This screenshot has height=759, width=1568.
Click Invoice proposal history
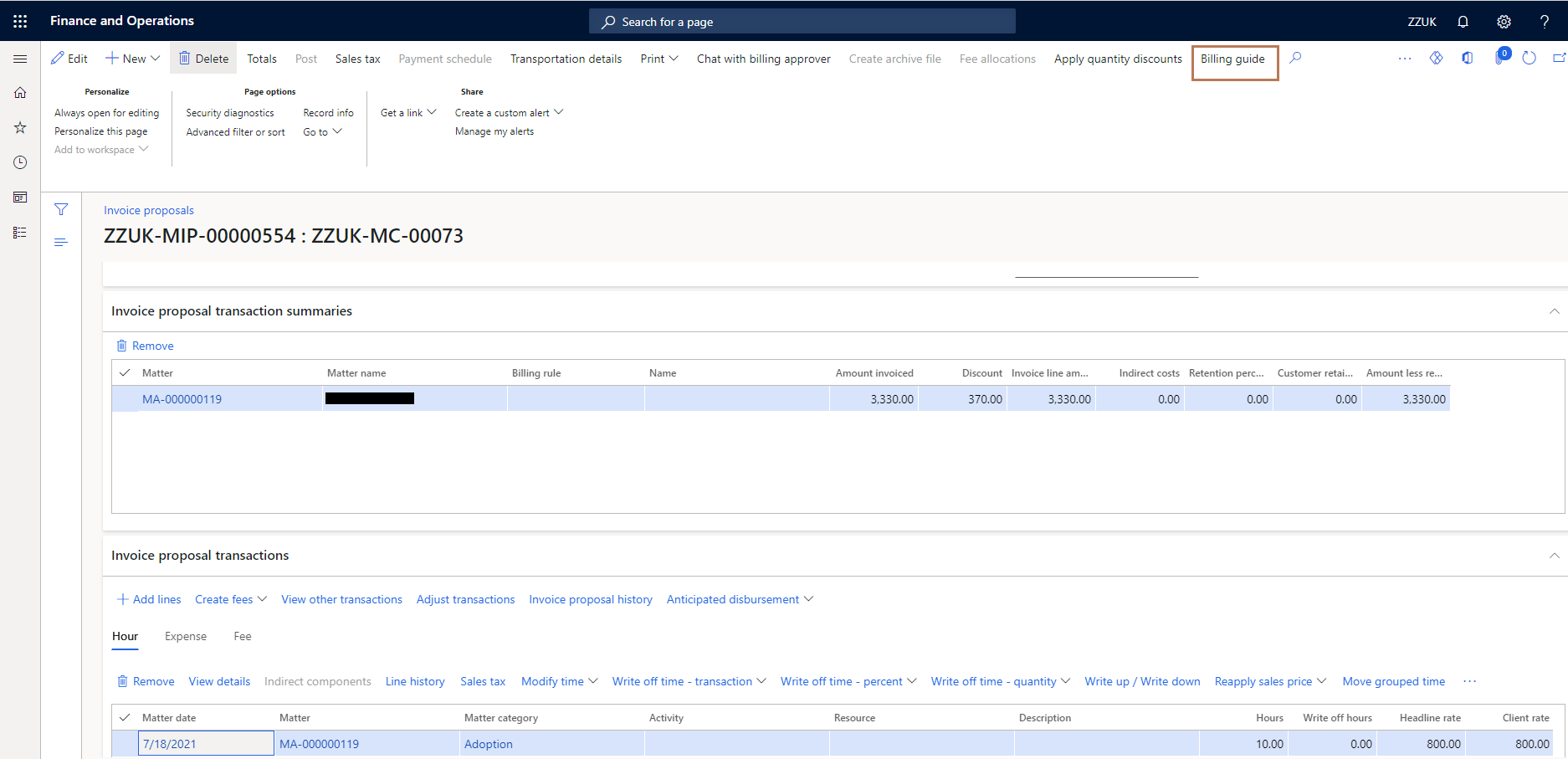click(591, 599)
